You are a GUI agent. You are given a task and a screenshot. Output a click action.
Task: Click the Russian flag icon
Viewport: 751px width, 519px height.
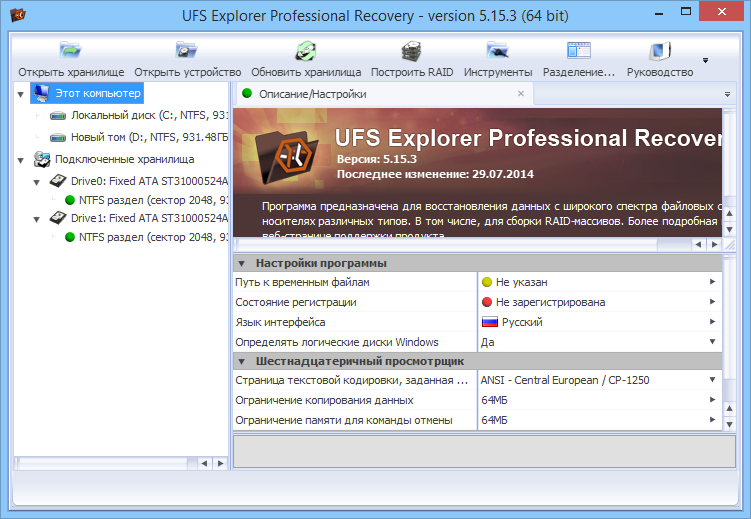pyautogui.click(x=489, y=322)
